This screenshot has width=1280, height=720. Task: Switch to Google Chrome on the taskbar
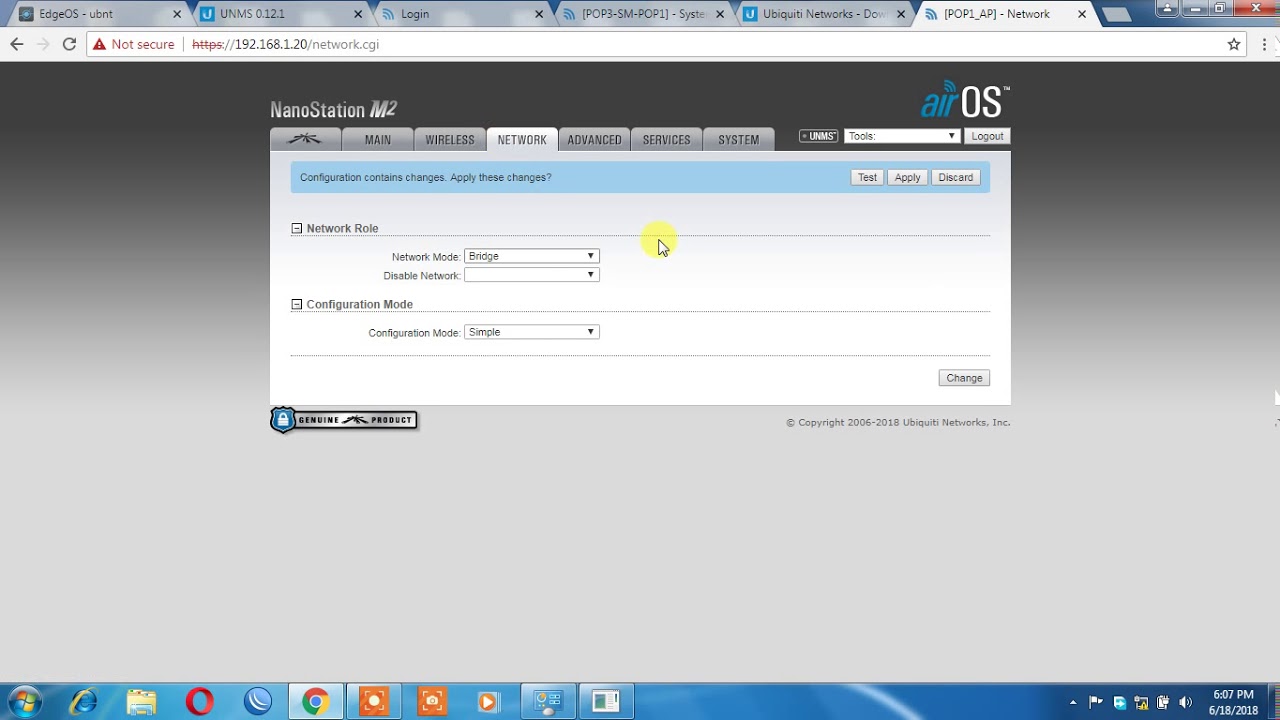click(315, 701)
